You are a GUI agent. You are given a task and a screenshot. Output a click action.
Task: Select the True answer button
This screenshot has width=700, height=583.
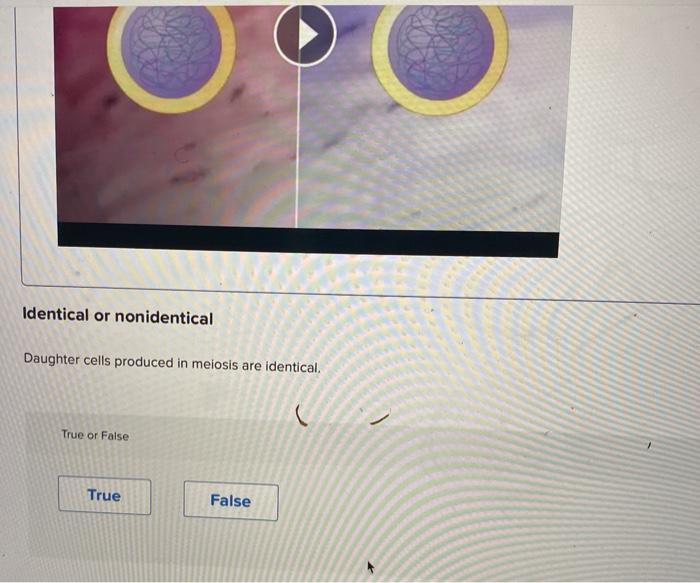(104, 496)
